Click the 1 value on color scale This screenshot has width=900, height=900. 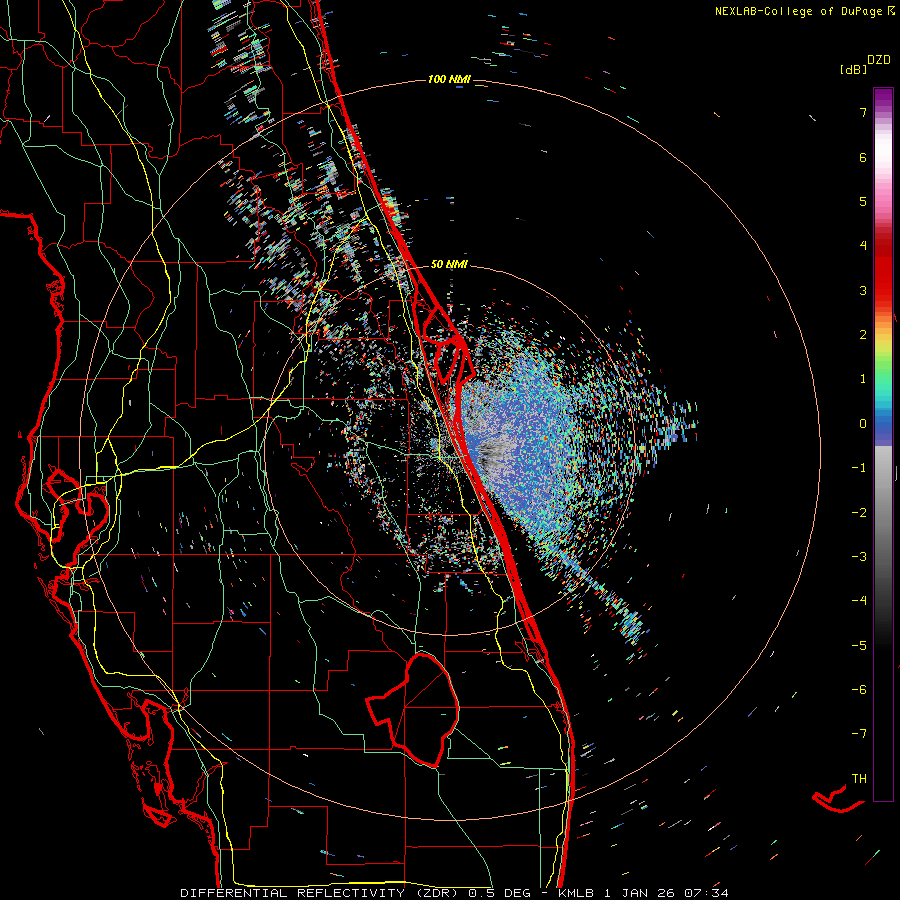tap(863, 379)
